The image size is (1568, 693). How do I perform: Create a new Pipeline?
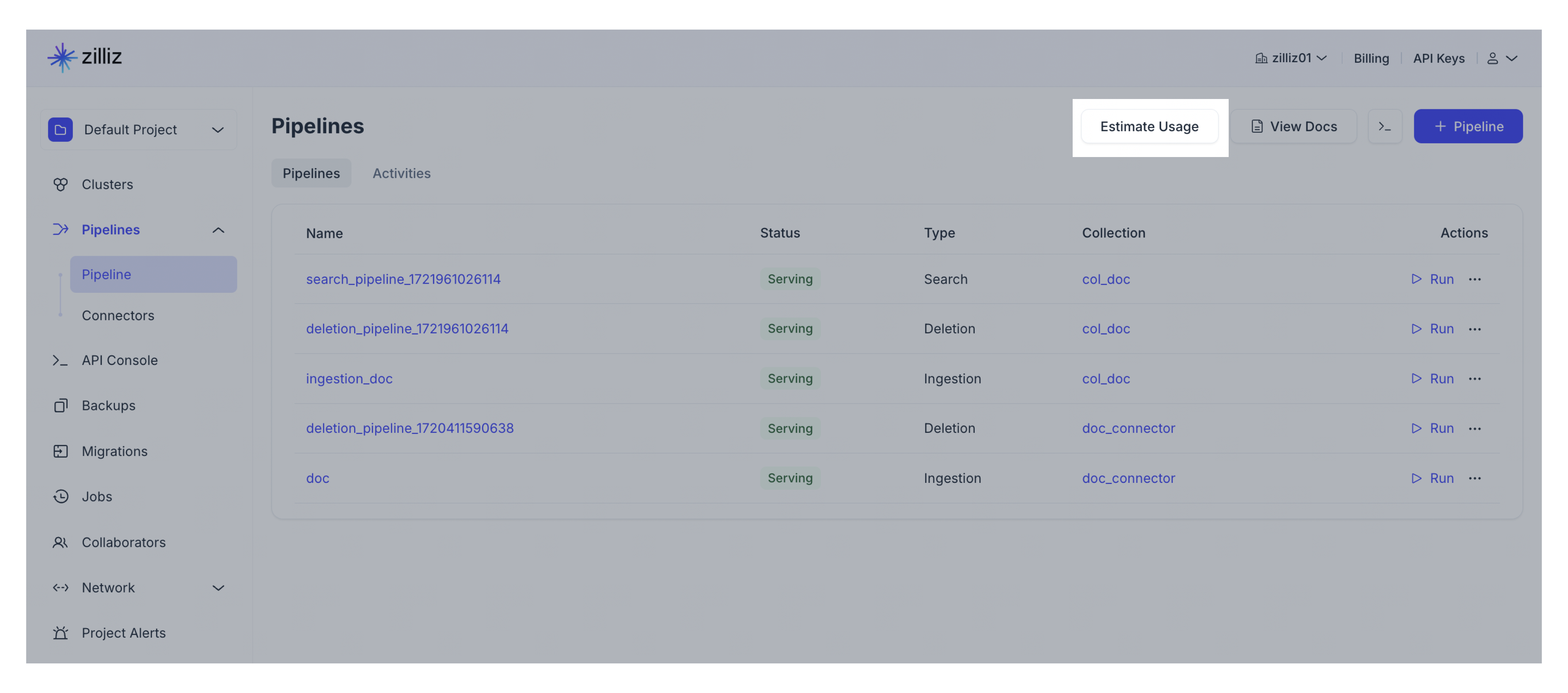pos(1467,127)
